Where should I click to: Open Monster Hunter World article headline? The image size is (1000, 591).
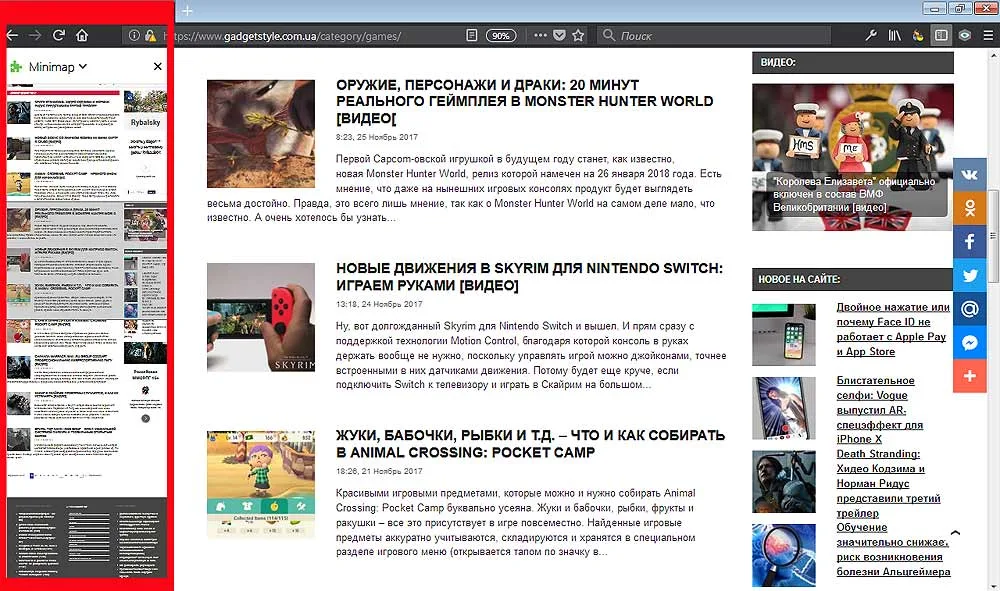[x=524, y=101]
